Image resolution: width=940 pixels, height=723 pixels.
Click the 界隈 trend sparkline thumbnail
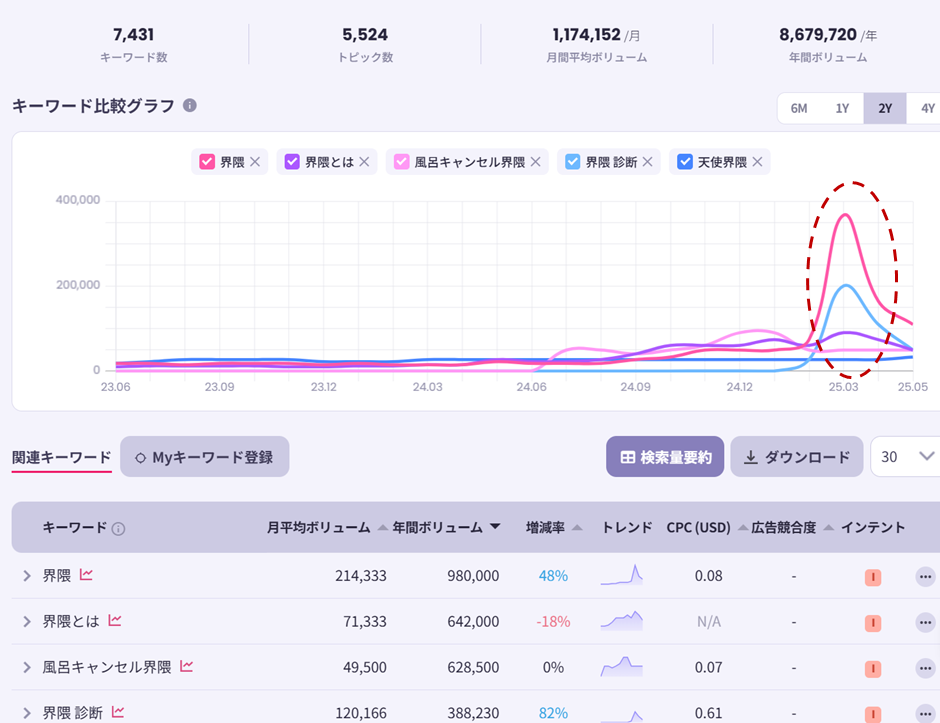(622, 575)
